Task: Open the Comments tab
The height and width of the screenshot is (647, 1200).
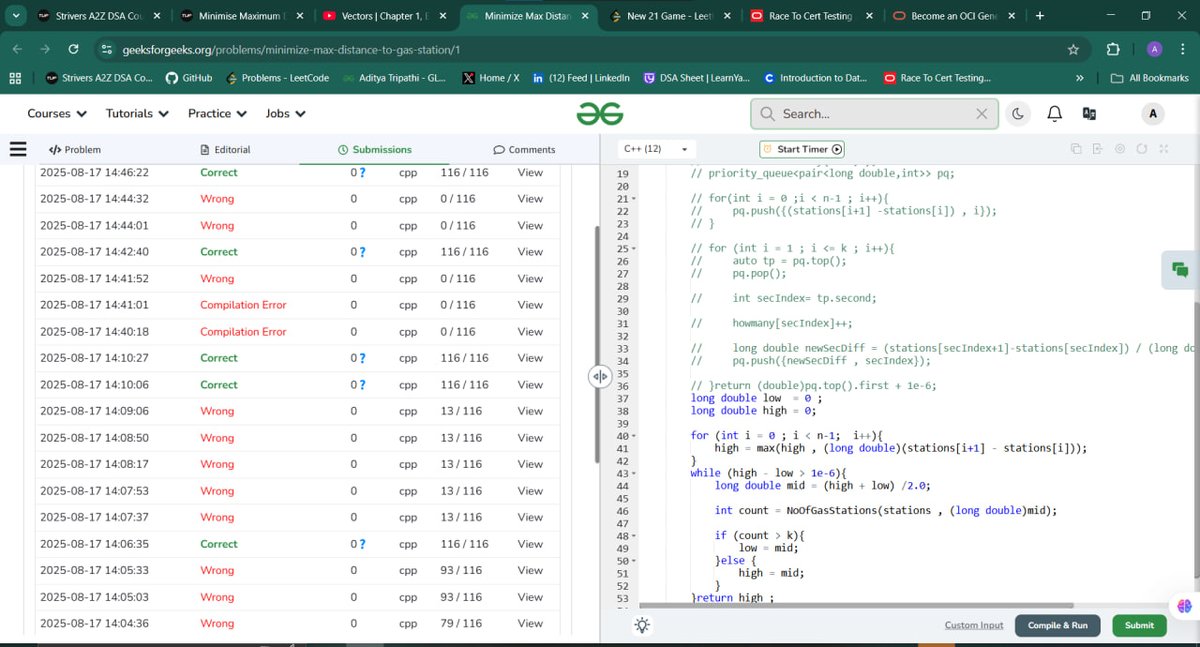Action: coord(524,150)
